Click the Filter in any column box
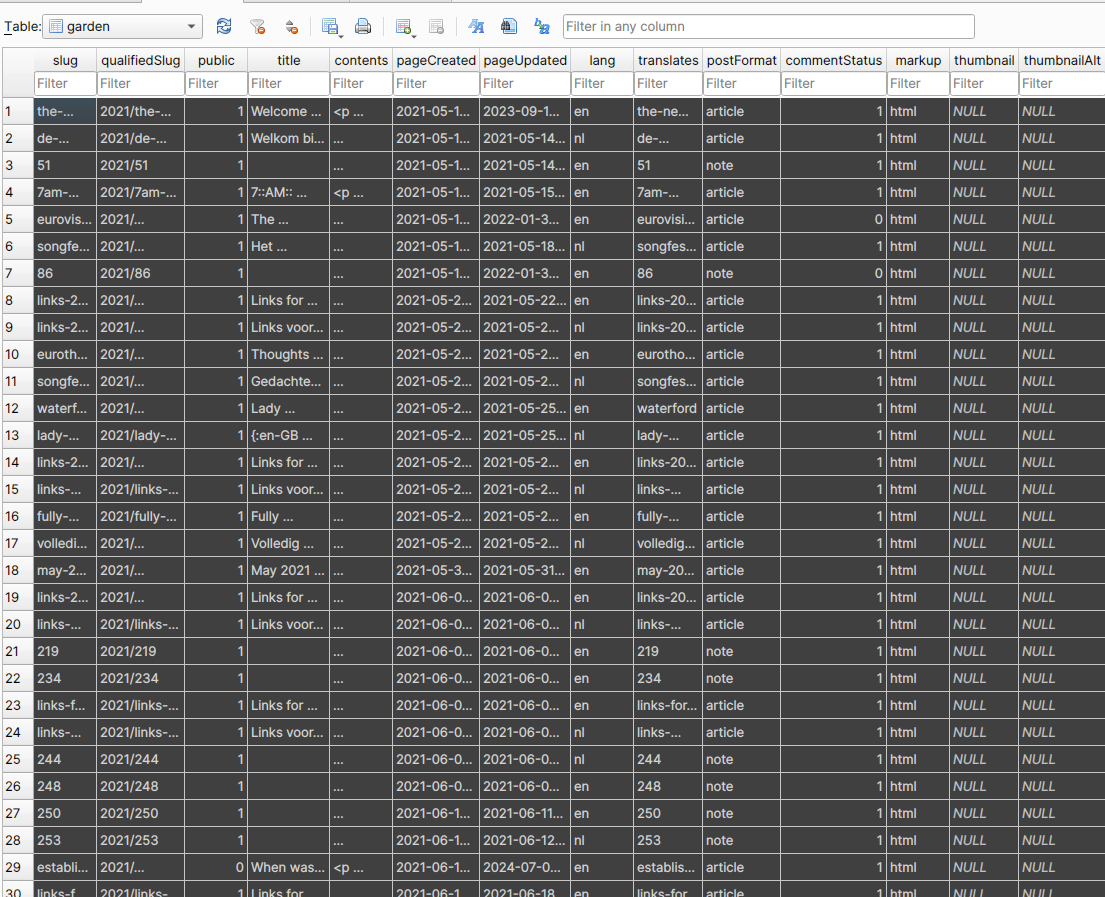The height and width of the screenshot is (897, 1105). pyautogui.click(x=768, y=26)
